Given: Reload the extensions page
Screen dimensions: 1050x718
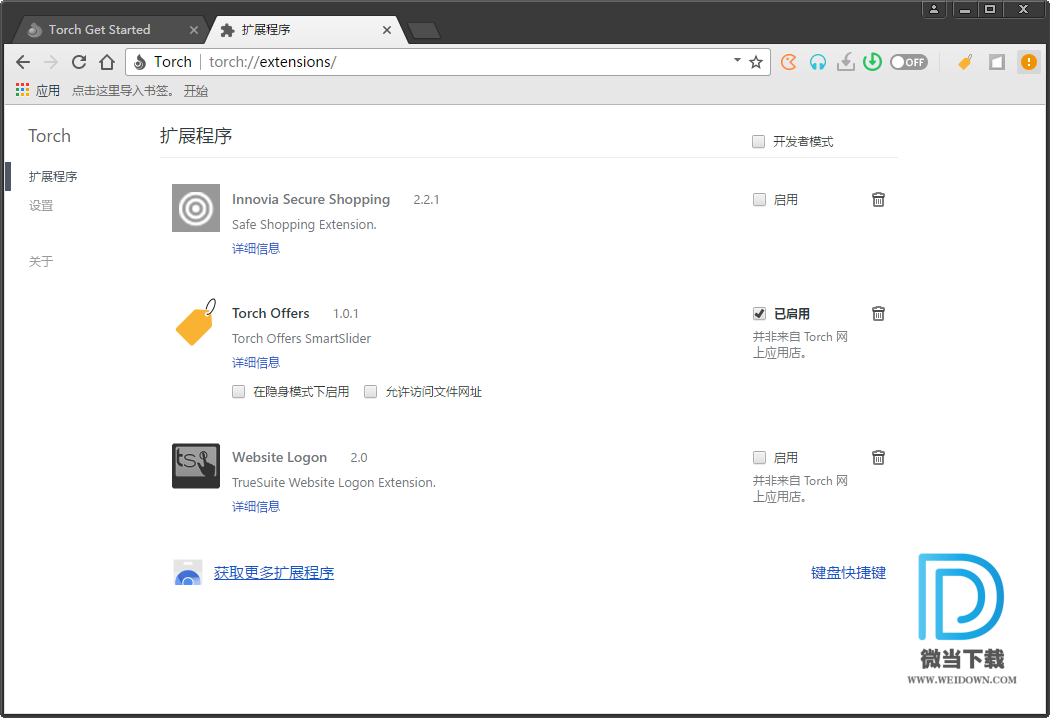Looking at the screenshot, I should [79, 62].
